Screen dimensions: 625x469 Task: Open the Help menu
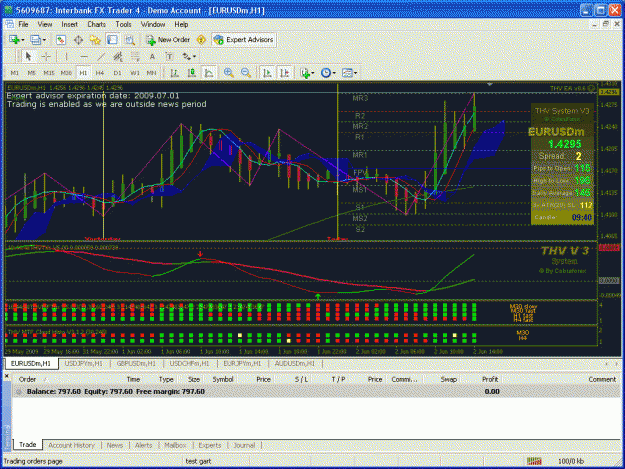181,25
